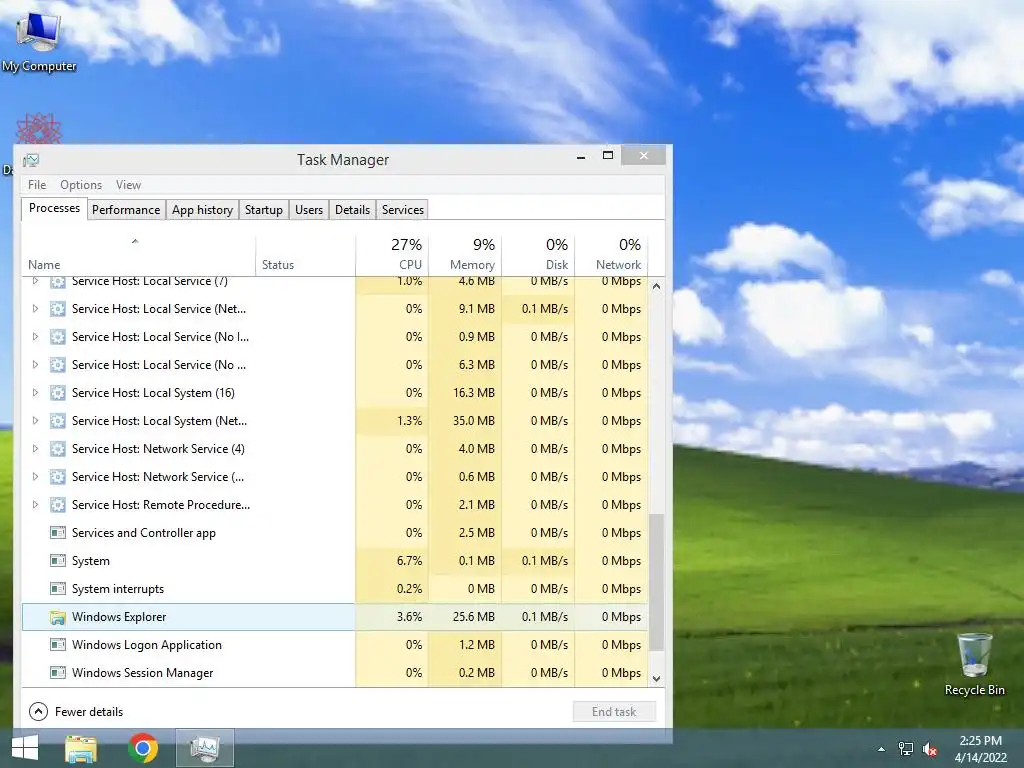This screenshot has height=768, width=1024.
Task: Select the Processes tab
Action: (54, 208)
